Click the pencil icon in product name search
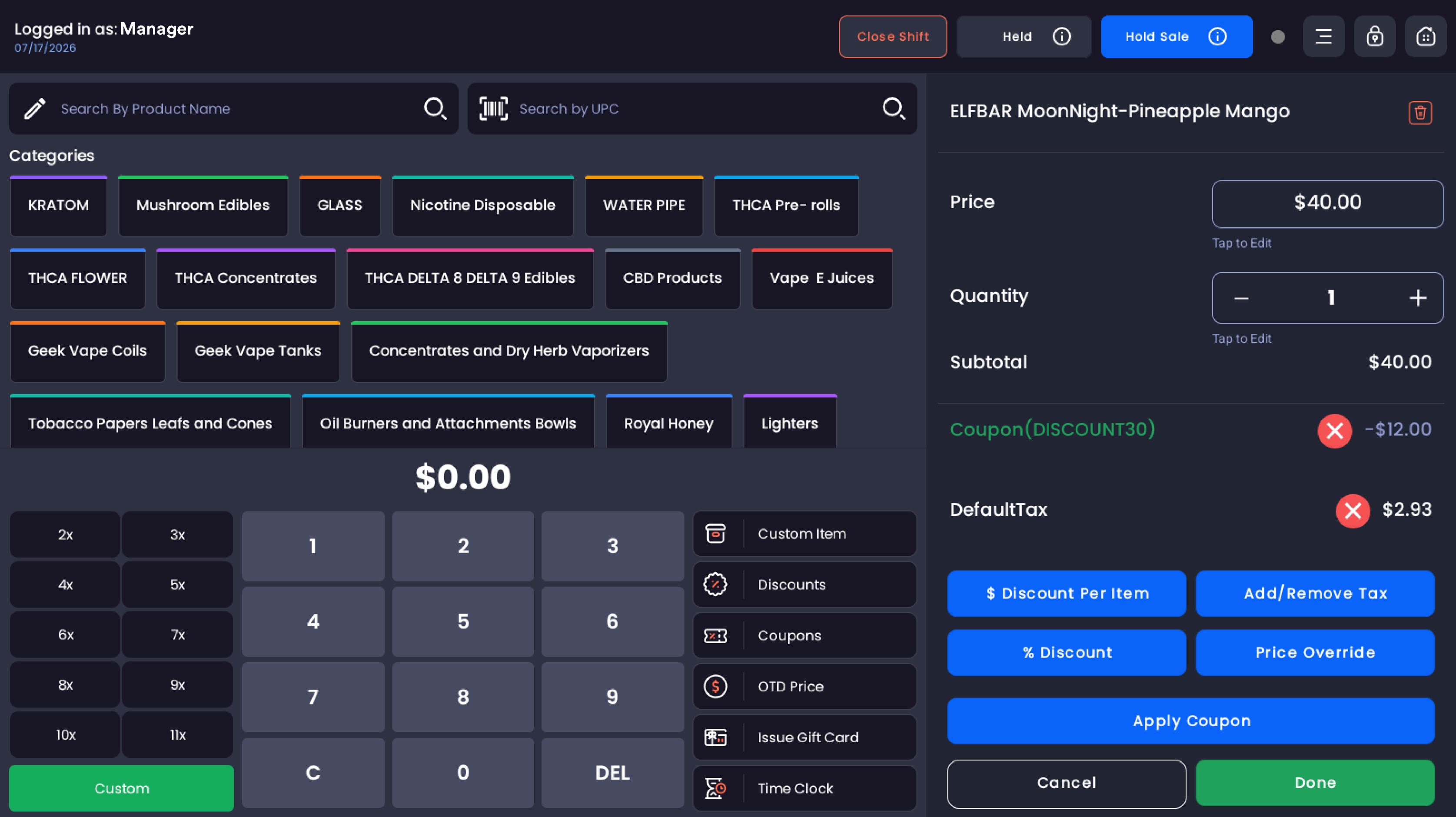The height and width of the screenshot is (817, 1456). (x=34, y=109)
